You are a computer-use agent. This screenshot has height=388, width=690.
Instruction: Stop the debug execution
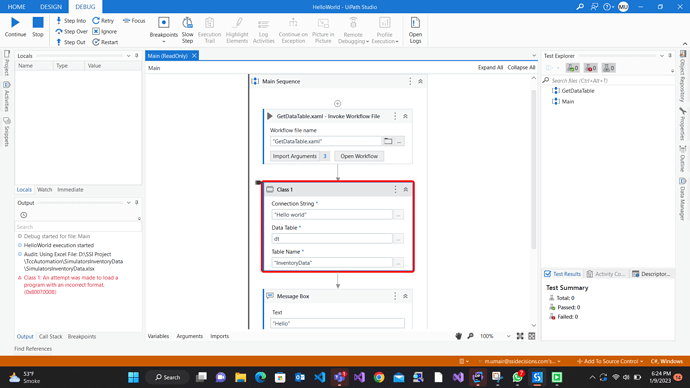pos(38,27)
